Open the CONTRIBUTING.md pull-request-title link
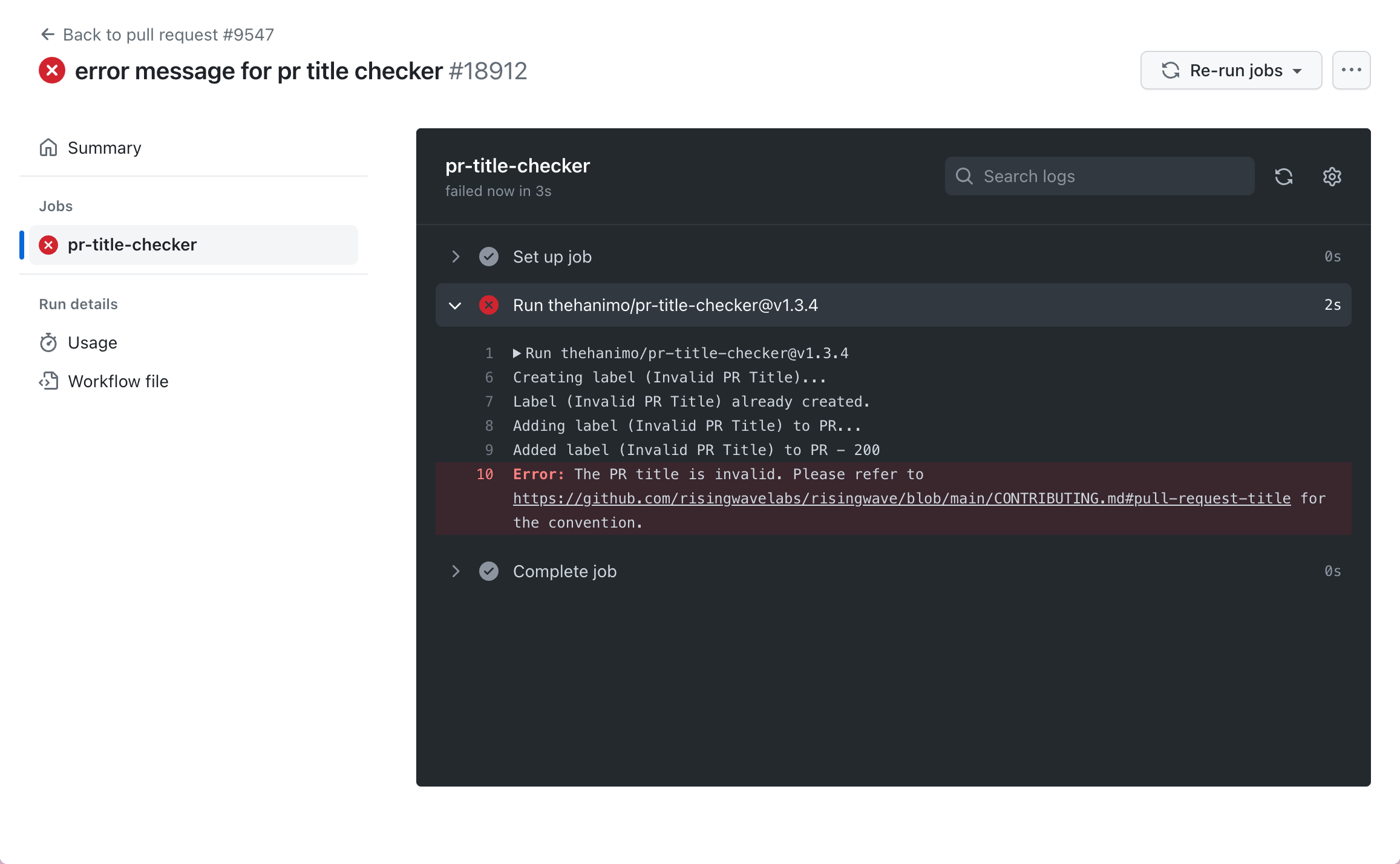Screen dimensions: 1400x864 (x=901, y=499)
